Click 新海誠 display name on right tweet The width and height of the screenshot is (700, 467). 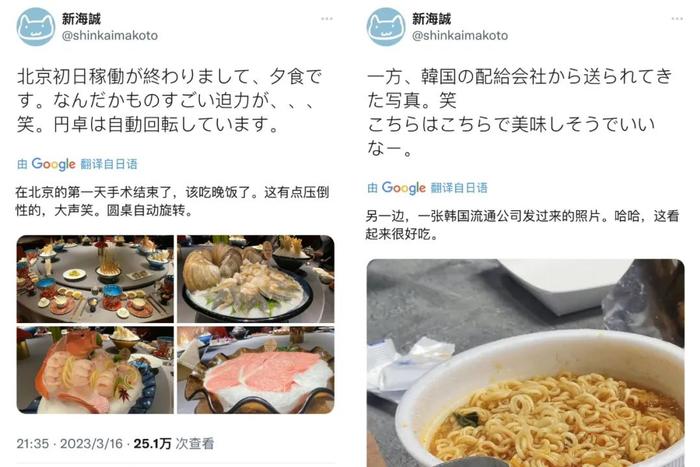(x=431, y=19)
